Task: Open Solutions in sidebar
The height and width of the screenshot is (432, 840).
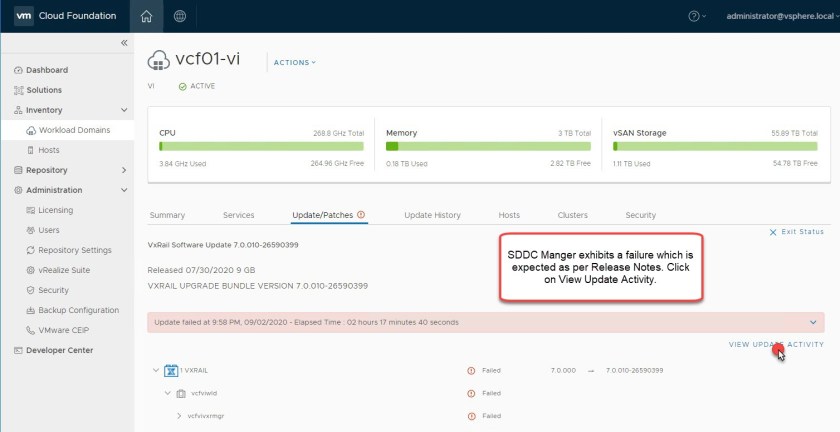Action: [x=44, y=90]
